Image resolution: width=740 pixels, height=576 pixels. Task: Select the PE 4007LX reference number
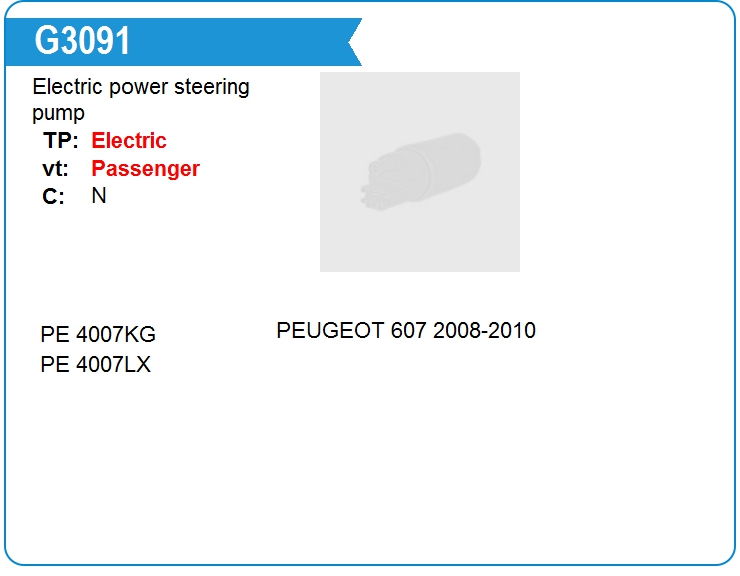tap(96, 364)
